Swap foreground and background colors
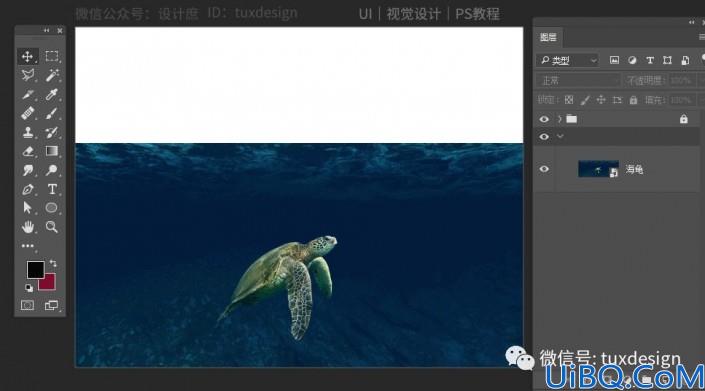Viewport: 705px width, 391px height. (53, 263)
